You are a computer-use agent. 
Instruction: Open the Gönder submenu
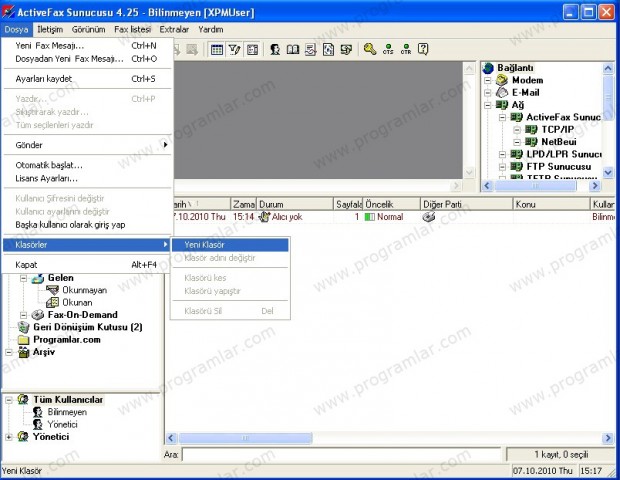point(87,145)
